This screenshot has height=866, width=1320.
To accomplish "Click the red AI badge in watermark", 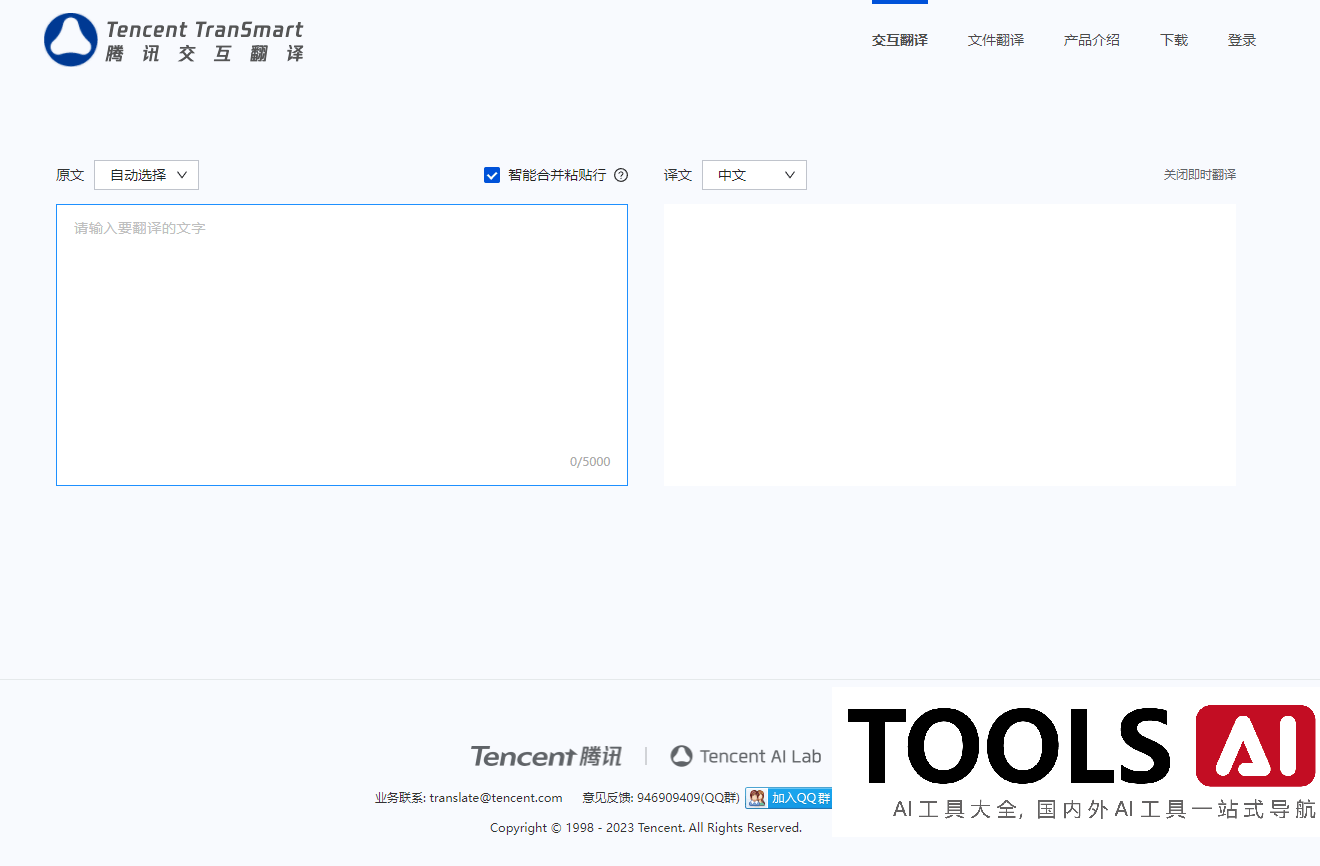I will point(1255,745).
